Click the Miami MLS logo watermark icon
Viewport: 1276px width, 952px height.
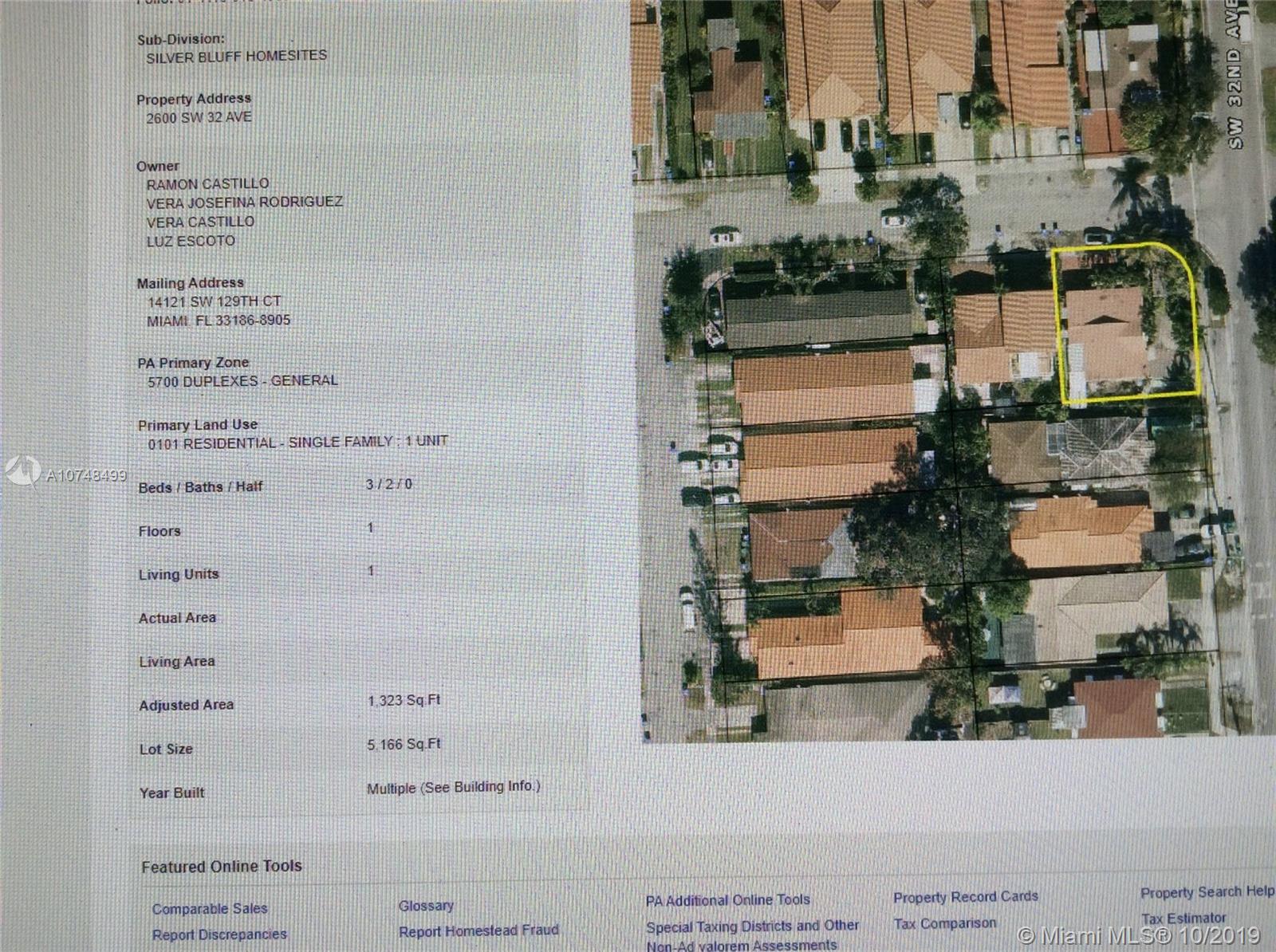[22, 471]
